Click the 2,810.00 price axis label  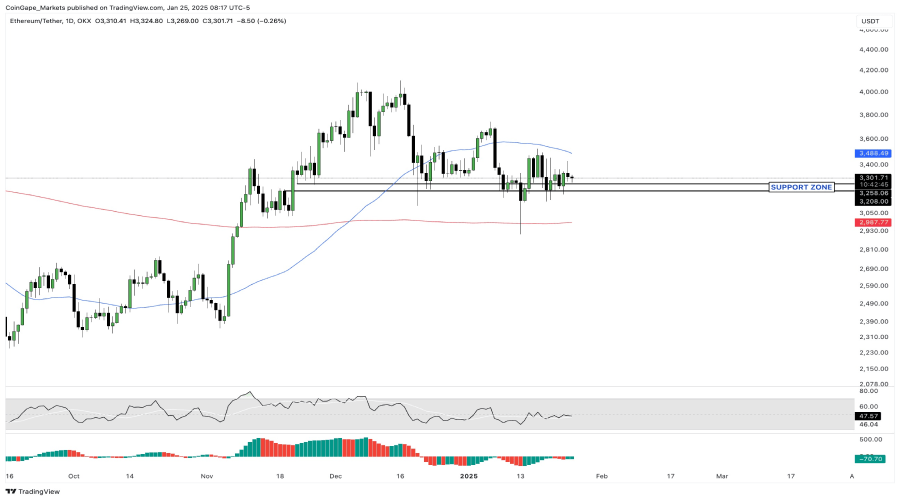(874, 250)
